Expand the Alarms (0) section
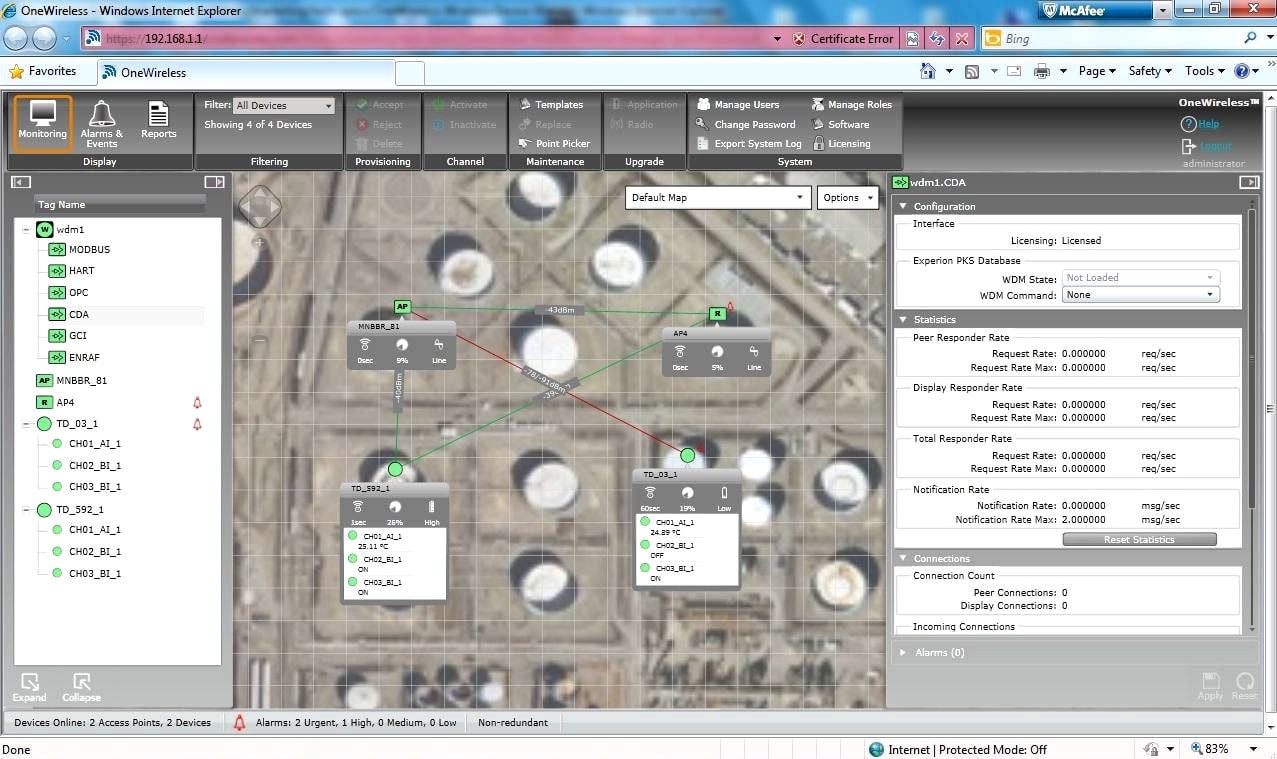This screenshot has height=759, width=1277. (903, 651)
